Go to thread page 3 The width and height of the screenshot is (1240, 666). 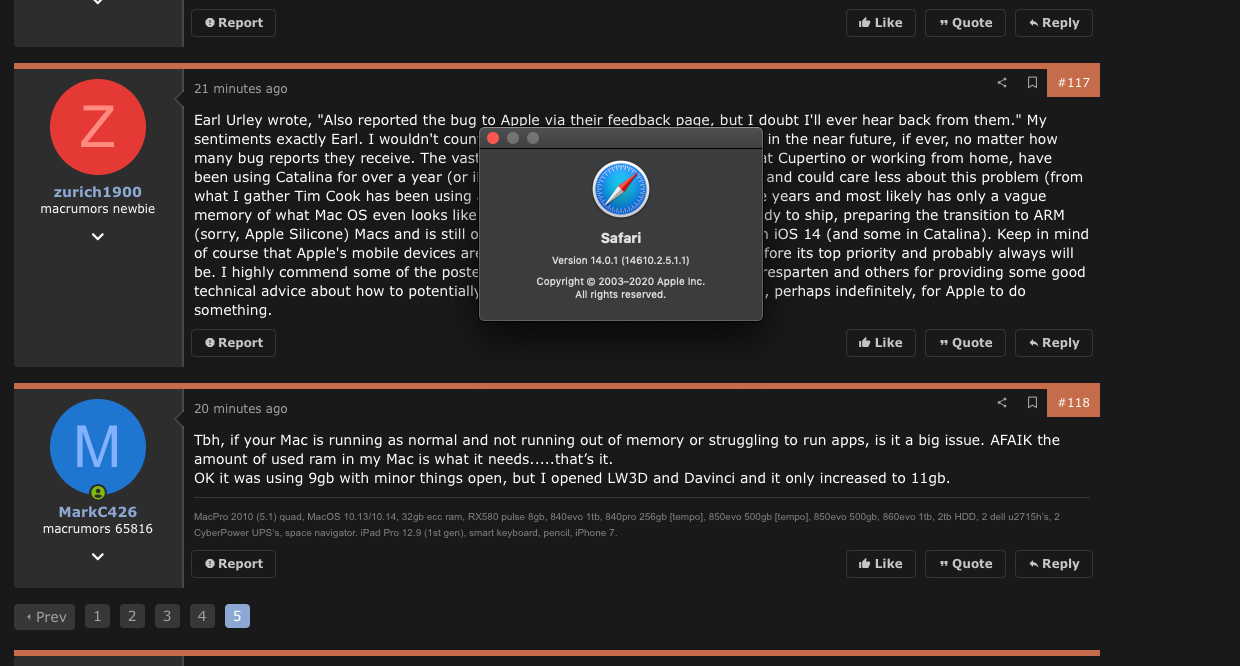[x=167, y=616]
